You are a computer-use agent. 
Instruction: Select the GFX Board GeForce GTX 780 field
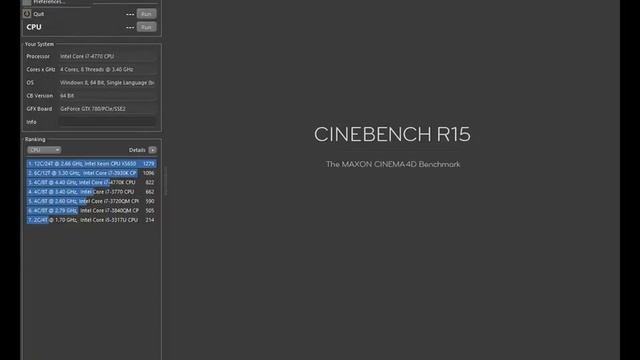[107, 109]
